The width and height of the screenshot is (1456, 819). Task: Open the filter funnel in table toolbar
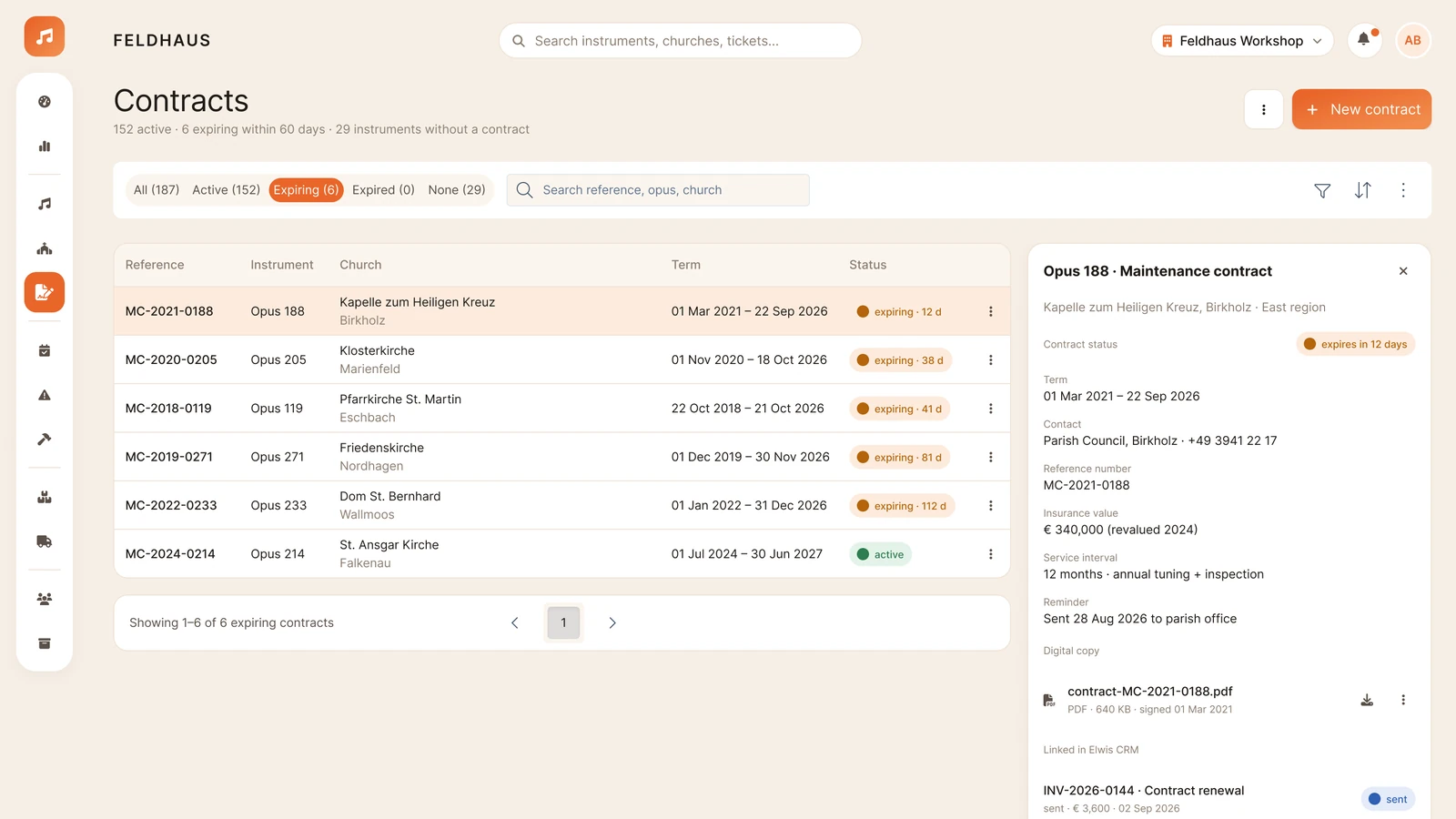click(x=1322, y=190)
